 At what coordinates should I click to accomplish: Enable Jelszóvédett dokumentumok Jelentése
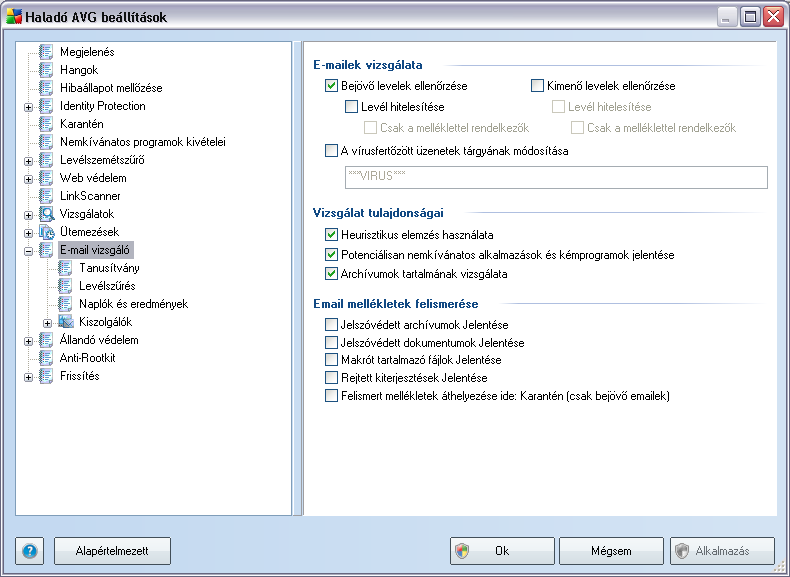pyautogui.click(x=331, y=343)
